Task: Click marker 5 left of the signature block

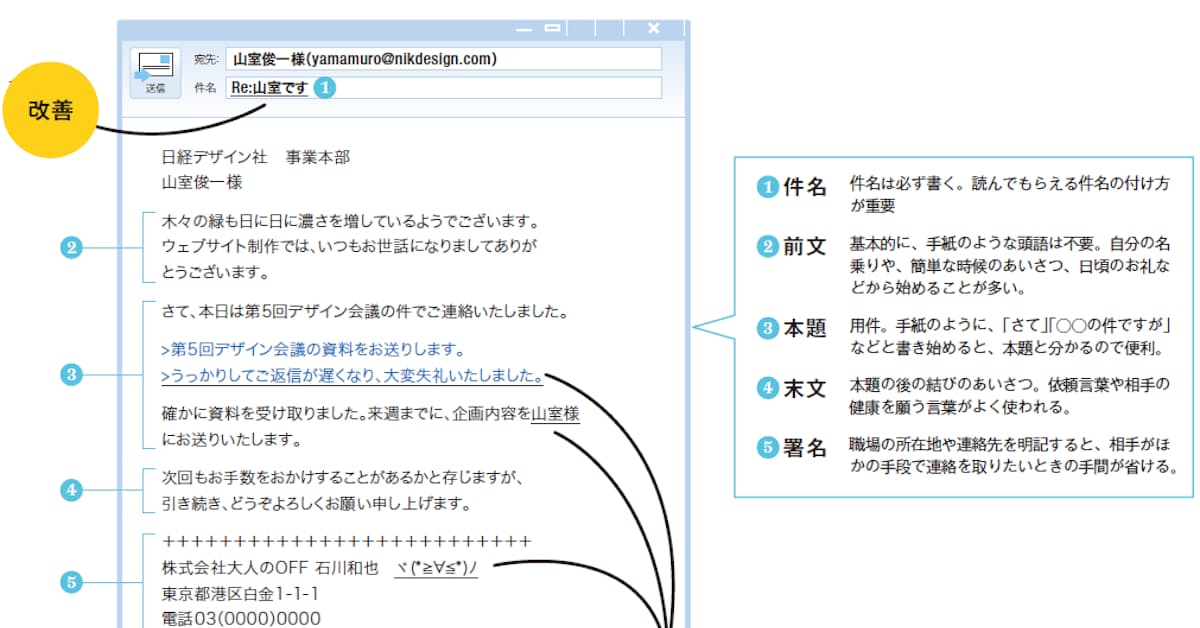Action: 70,582
